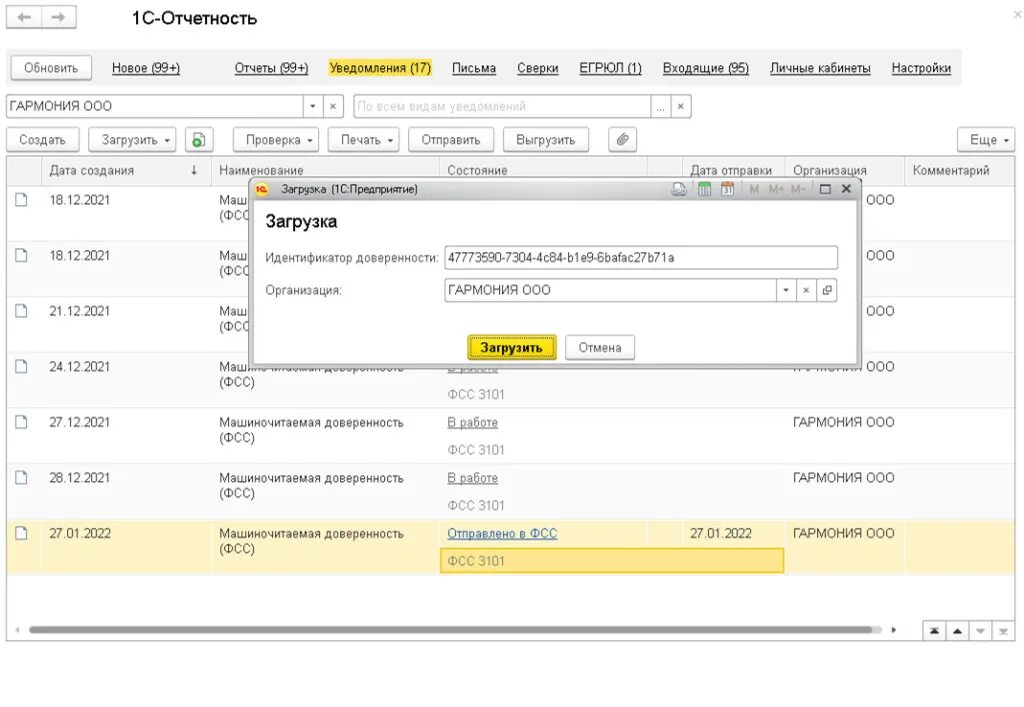Confirm with the yellow Загрузить button
This screenshot has height=707, width=1024.
pyautogui.click(x=511, y=347)
